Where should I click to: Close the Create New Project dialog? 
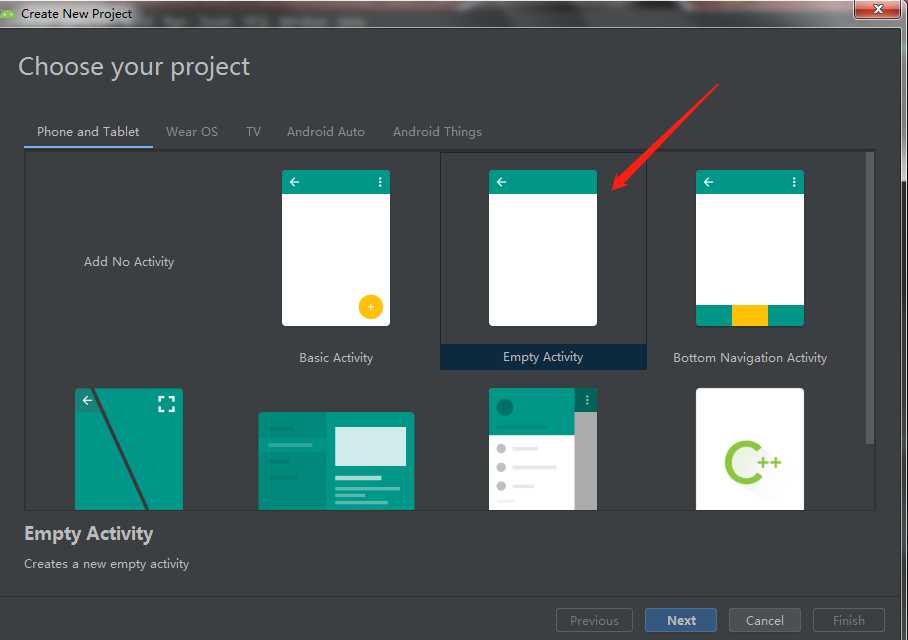click(x=878, y=9)
